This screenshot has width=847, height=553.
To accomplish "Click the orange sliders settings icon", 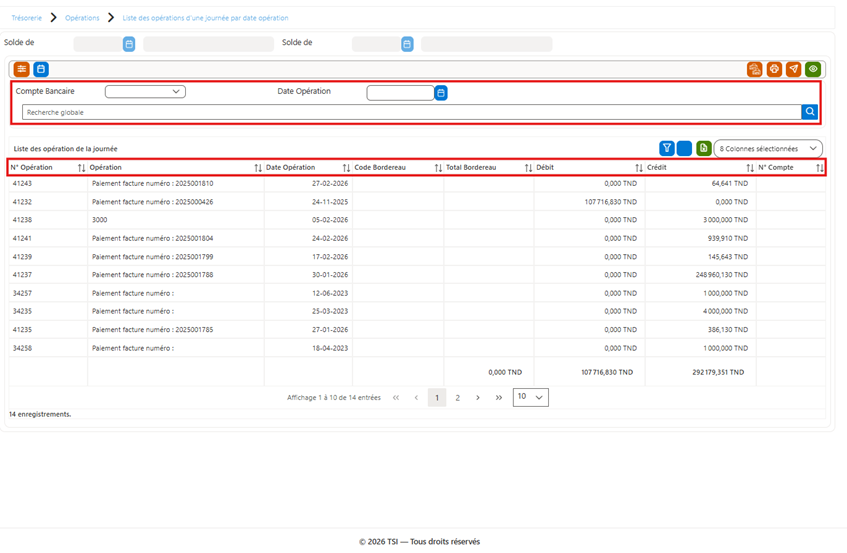I will 22,69.
